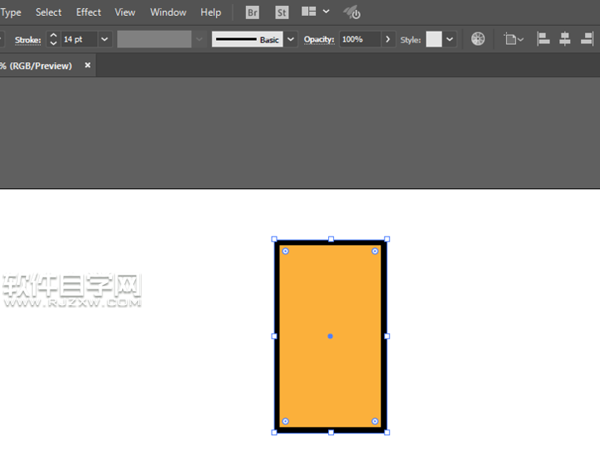The width and height of the screenshot is (600, 465).
Task: Close the RGB/Preview document tab
Action: 87,65
